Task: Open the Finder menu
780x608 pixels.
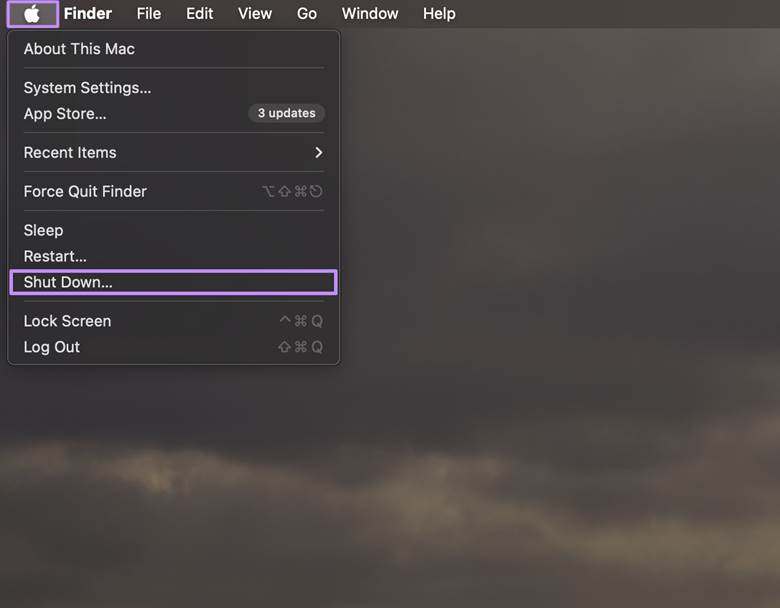Action: [x=88, y=14]
